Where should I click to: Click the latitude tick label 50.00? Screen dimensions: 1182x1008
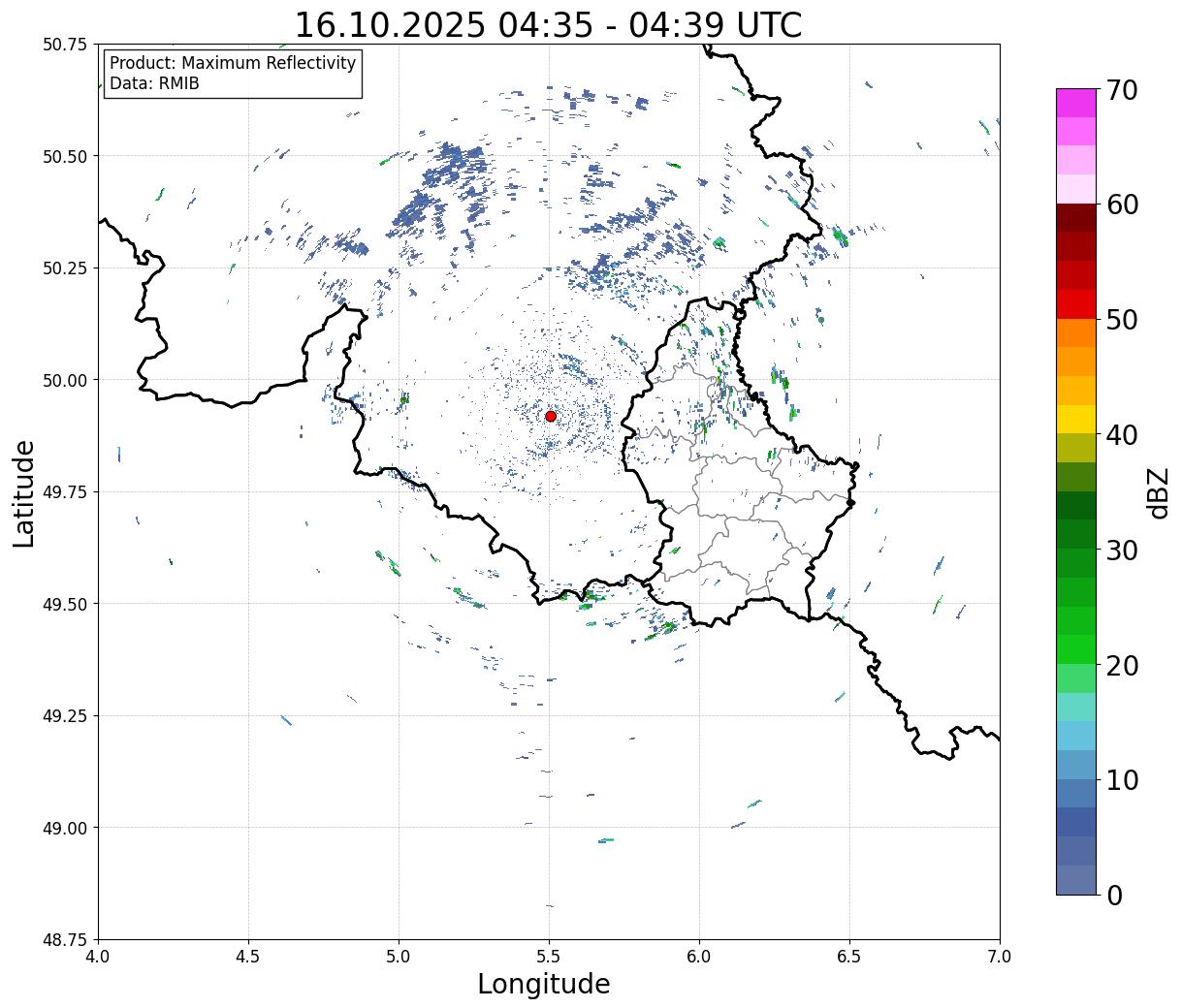64,380
